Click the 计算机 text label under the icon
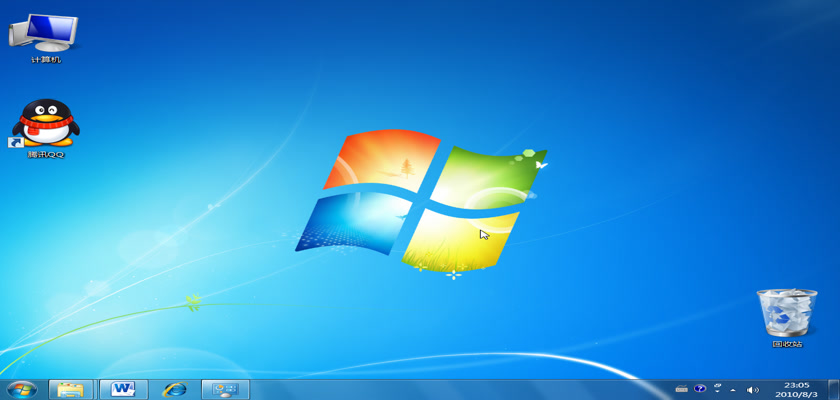 pyautogui.click(x=45, y=60)
